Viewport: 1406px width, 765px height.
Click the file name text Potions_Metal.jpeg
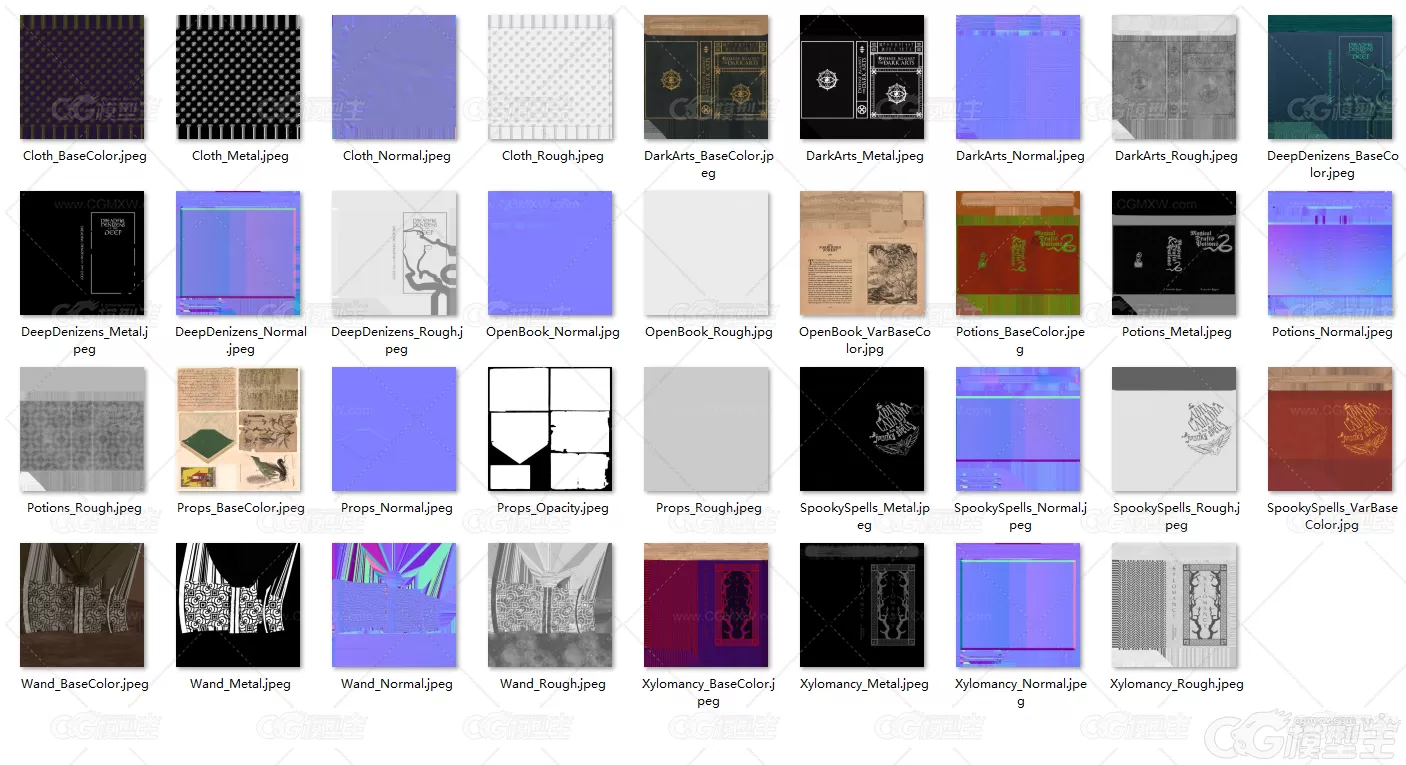(x=1177, y=332)
